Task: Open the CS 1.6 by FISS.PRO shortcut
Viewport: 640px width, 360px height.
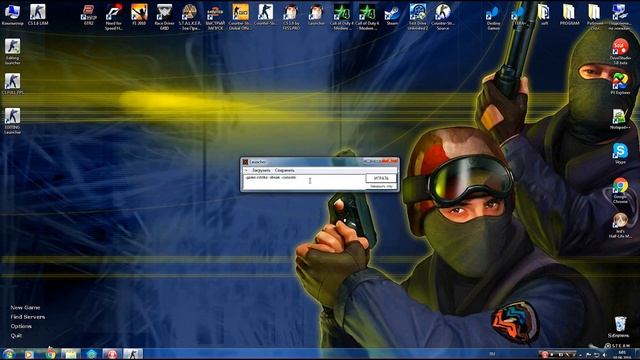Action: (291, 16)
